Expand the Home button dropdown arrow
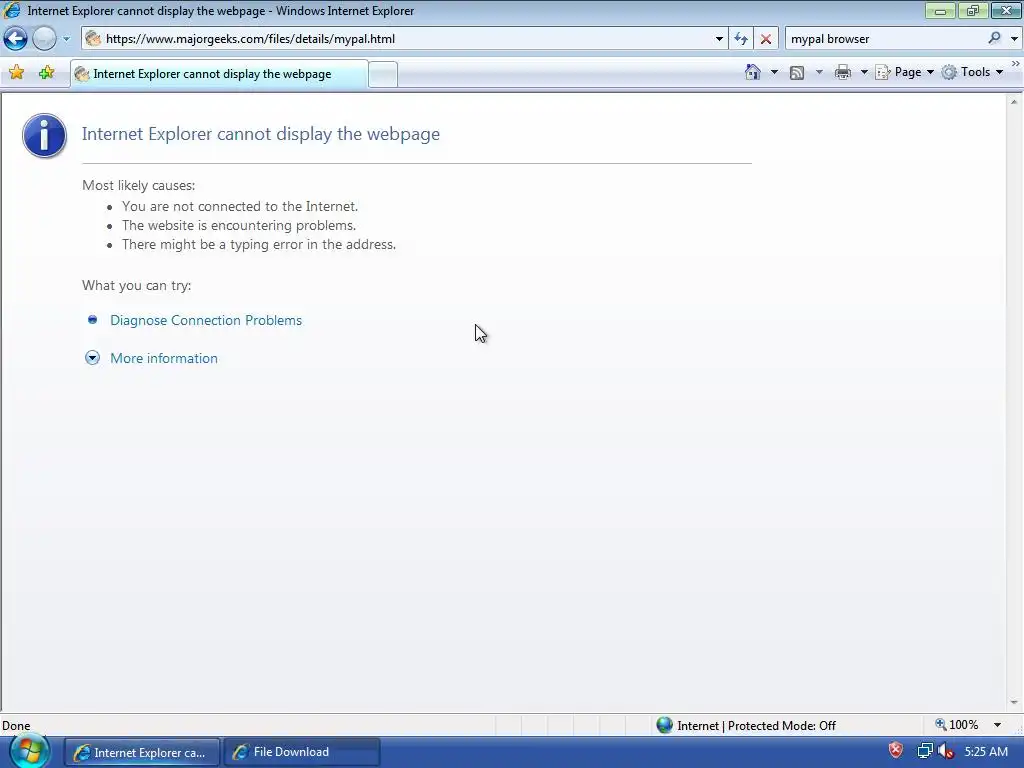The height and width of the screenshot is (768, 1024). [x=774, y=72]
